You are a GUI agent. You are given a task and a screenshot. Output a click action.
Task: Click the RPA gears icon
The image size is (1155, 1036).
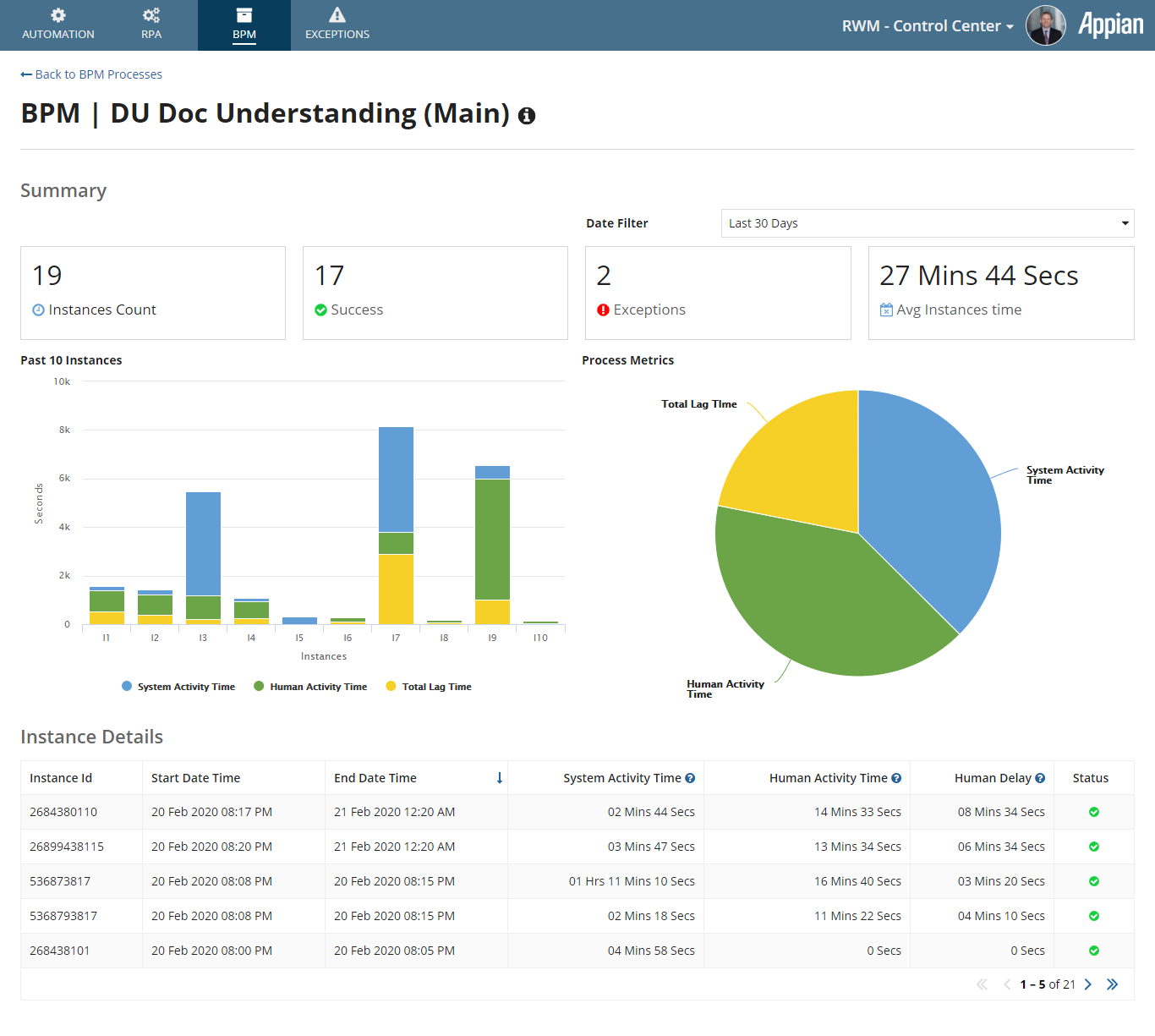151,15
